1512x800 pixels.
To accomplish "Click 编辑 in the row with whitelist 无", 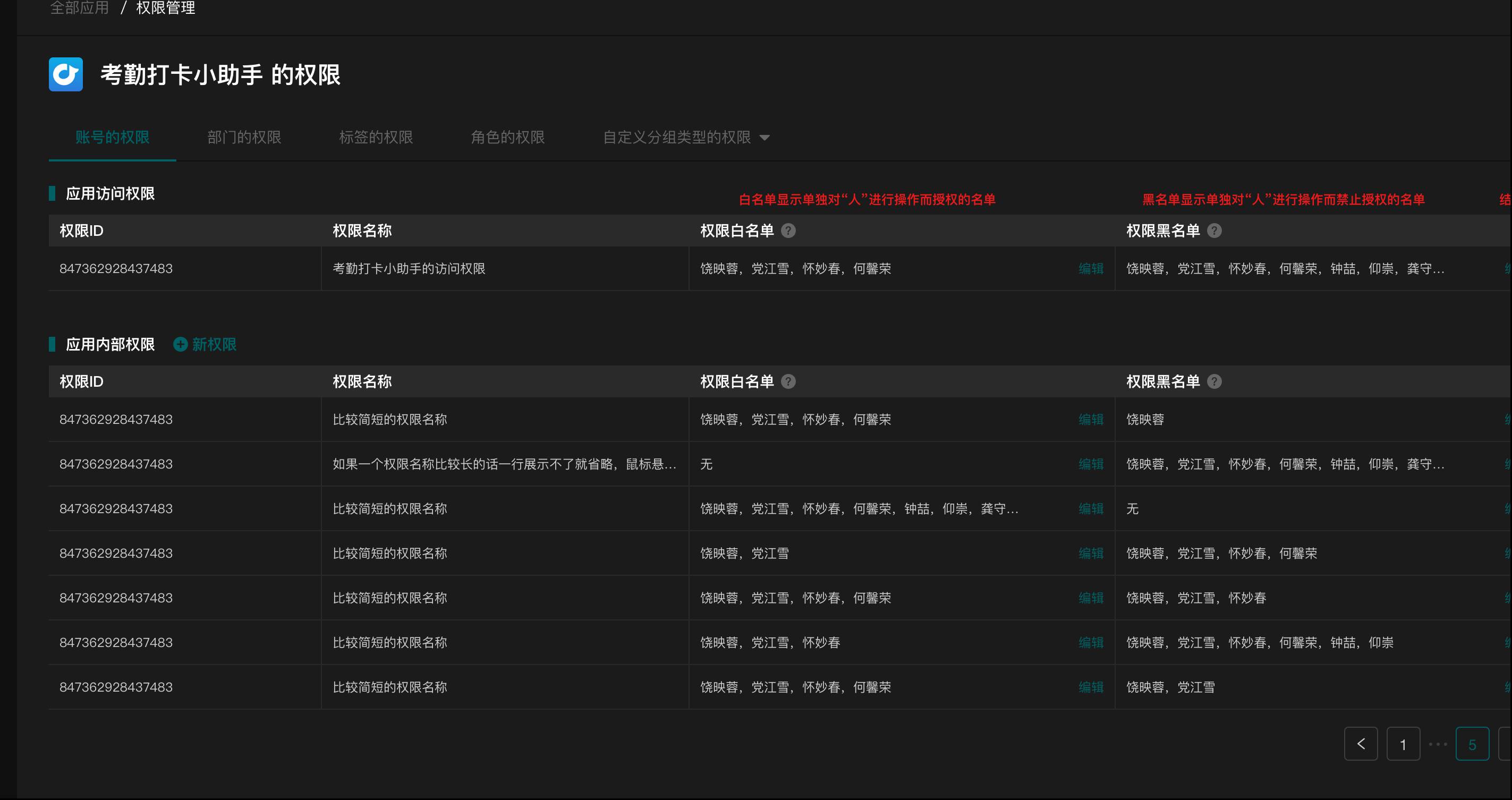I will (x=1091, y=464).
